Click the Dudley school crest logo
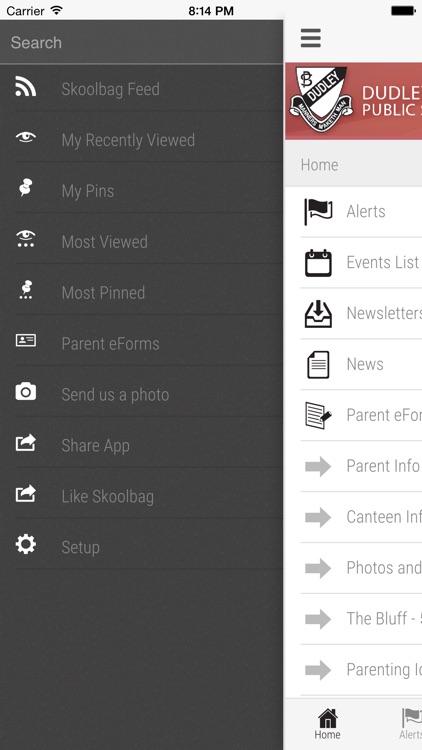422x750 pixels. pyautogui.click(x=322, y=100)
